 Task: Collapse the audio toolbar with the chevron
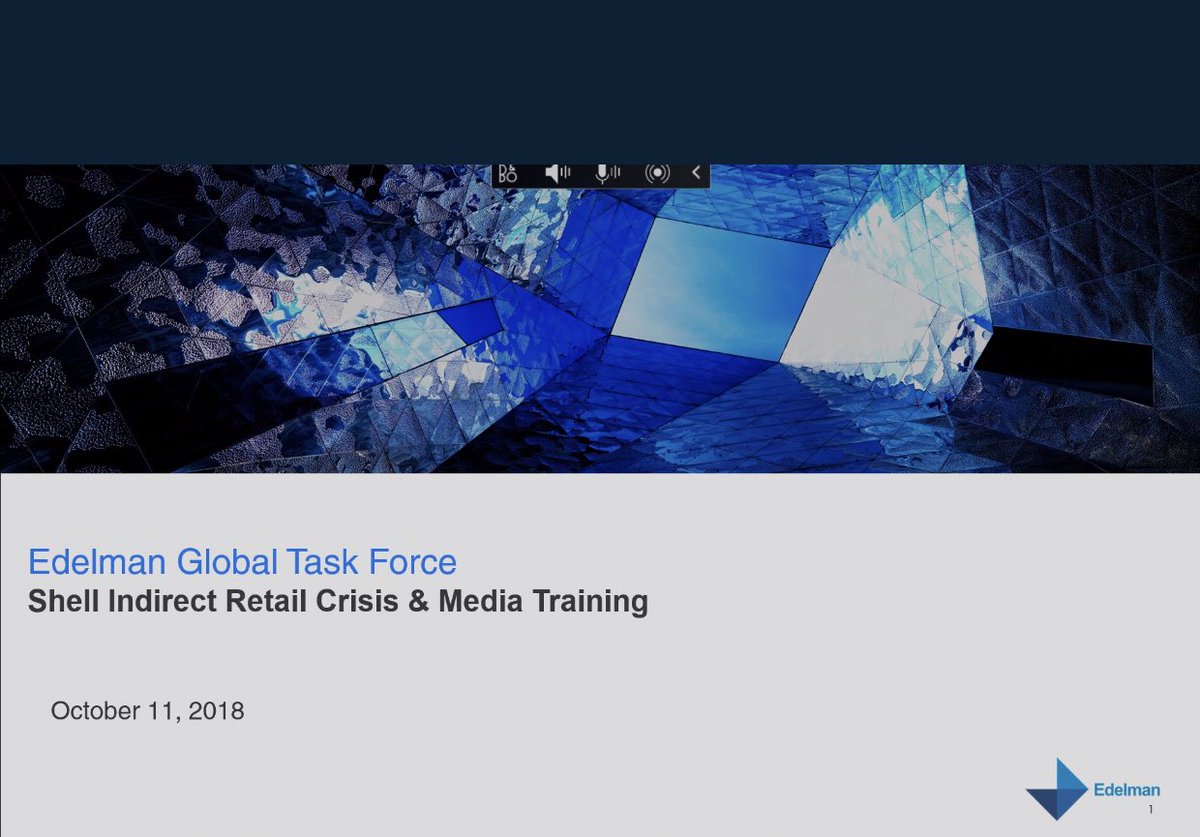[696, 173]
